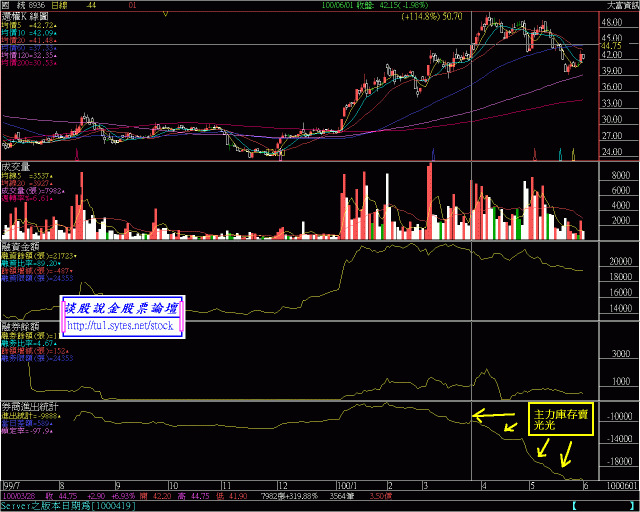Select the 融資限額(張)=24353 readout
Image resolution: width=640 pixels, height=512 pixels.
(37, 278)
